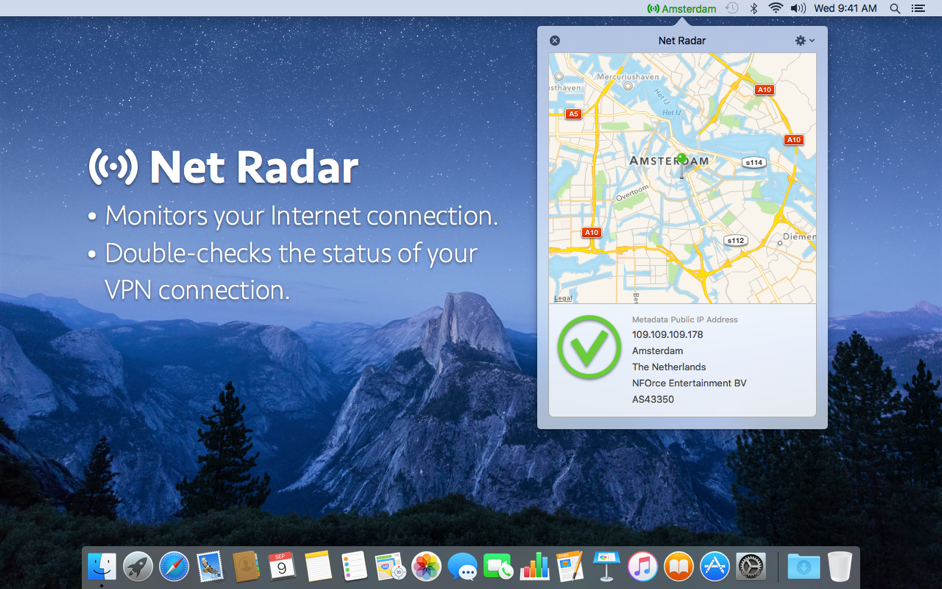Open Calendar icon showing SEP 9
This screenshot has height=589, width=942.
pos(282,566)
